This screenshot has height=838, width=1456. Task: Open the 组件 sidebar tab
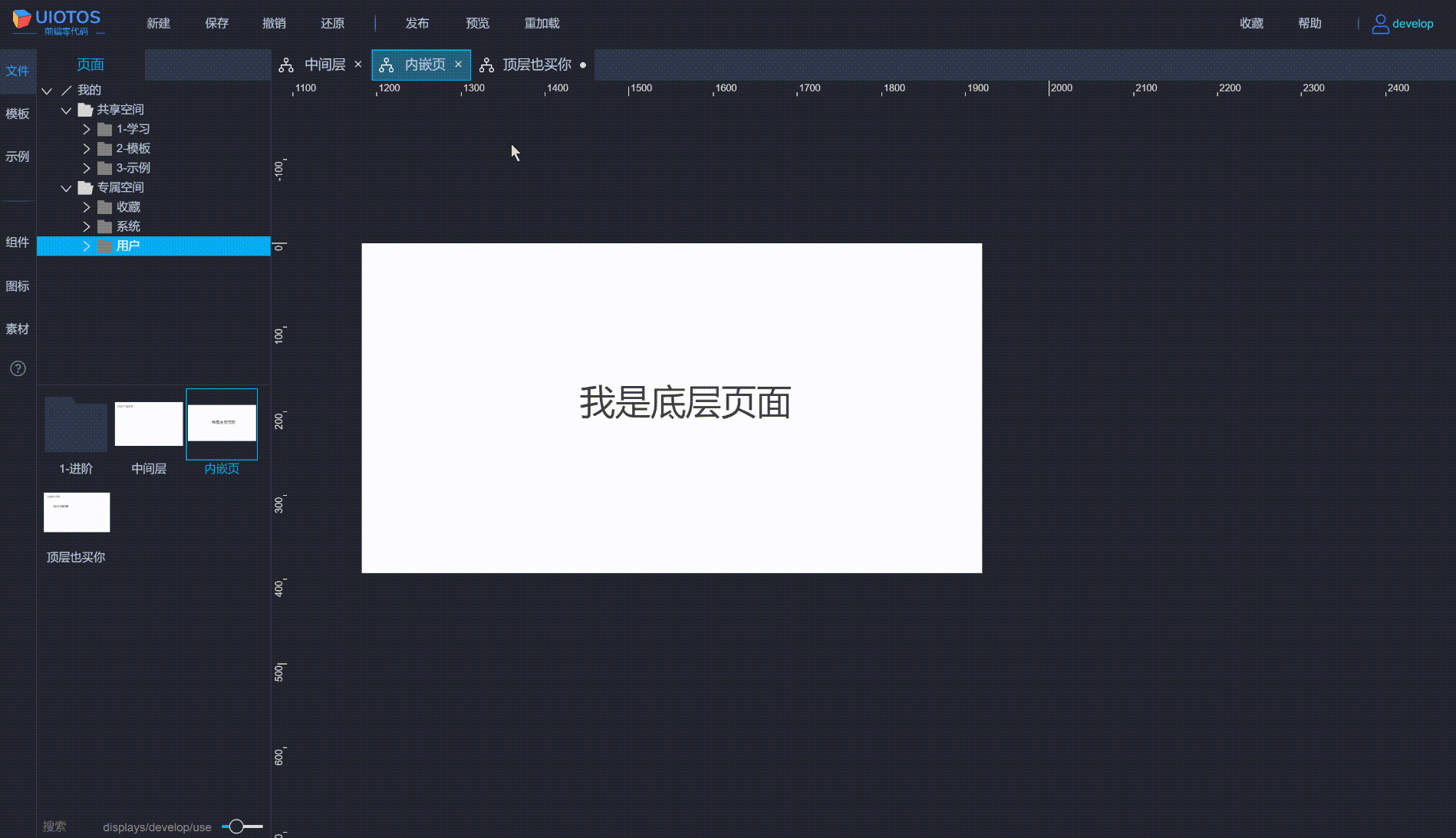point(18,242)
